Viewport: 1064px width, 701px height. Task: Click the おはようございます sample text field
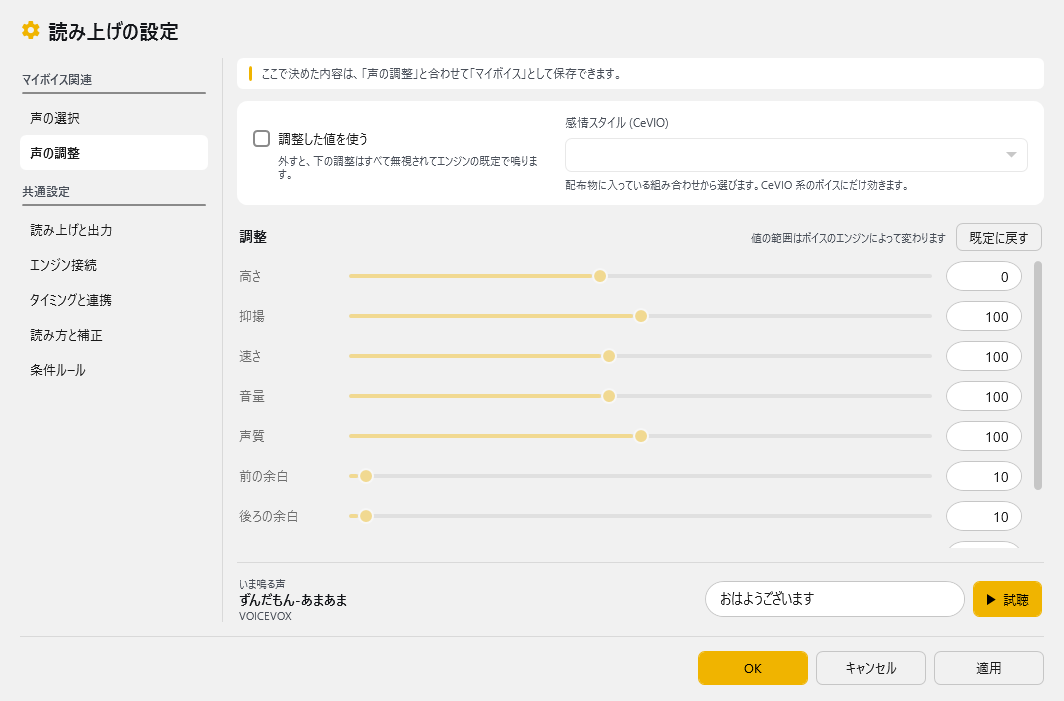click(835, 599)
